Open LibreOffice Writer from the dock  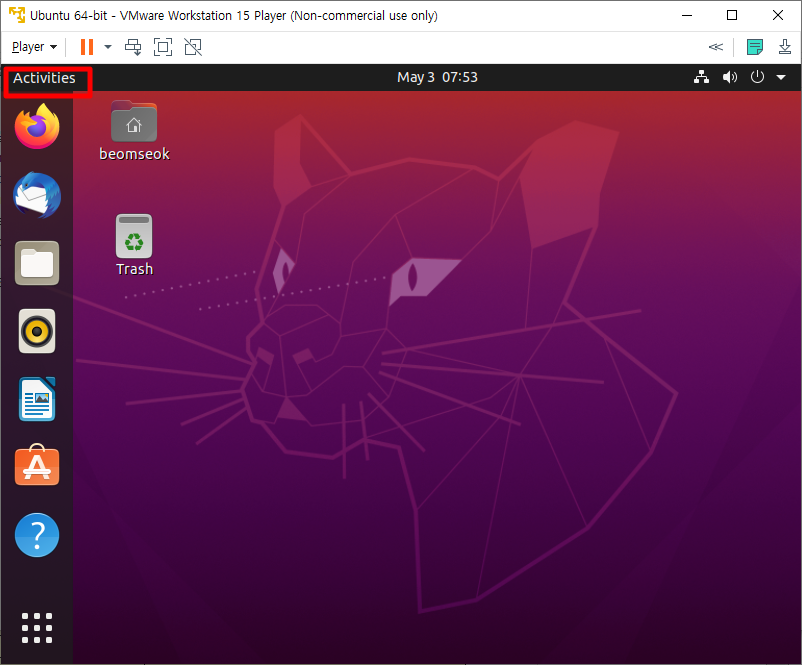(37, 399)
